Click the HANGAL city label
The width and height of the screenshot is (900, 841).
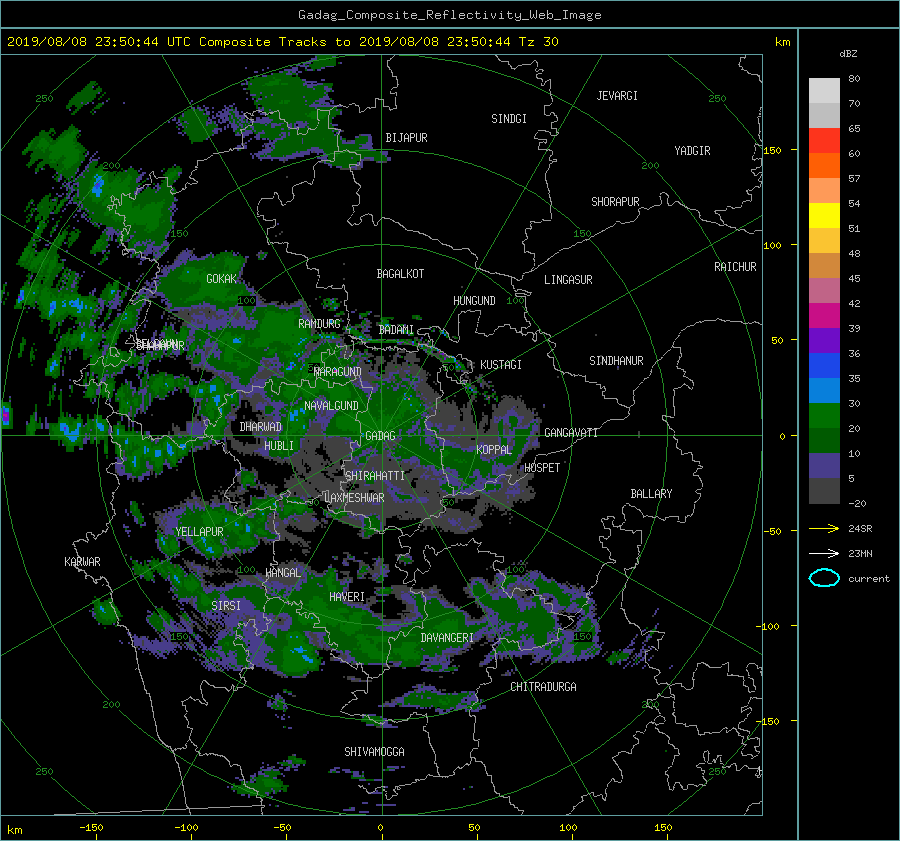[x=283, y=573]
